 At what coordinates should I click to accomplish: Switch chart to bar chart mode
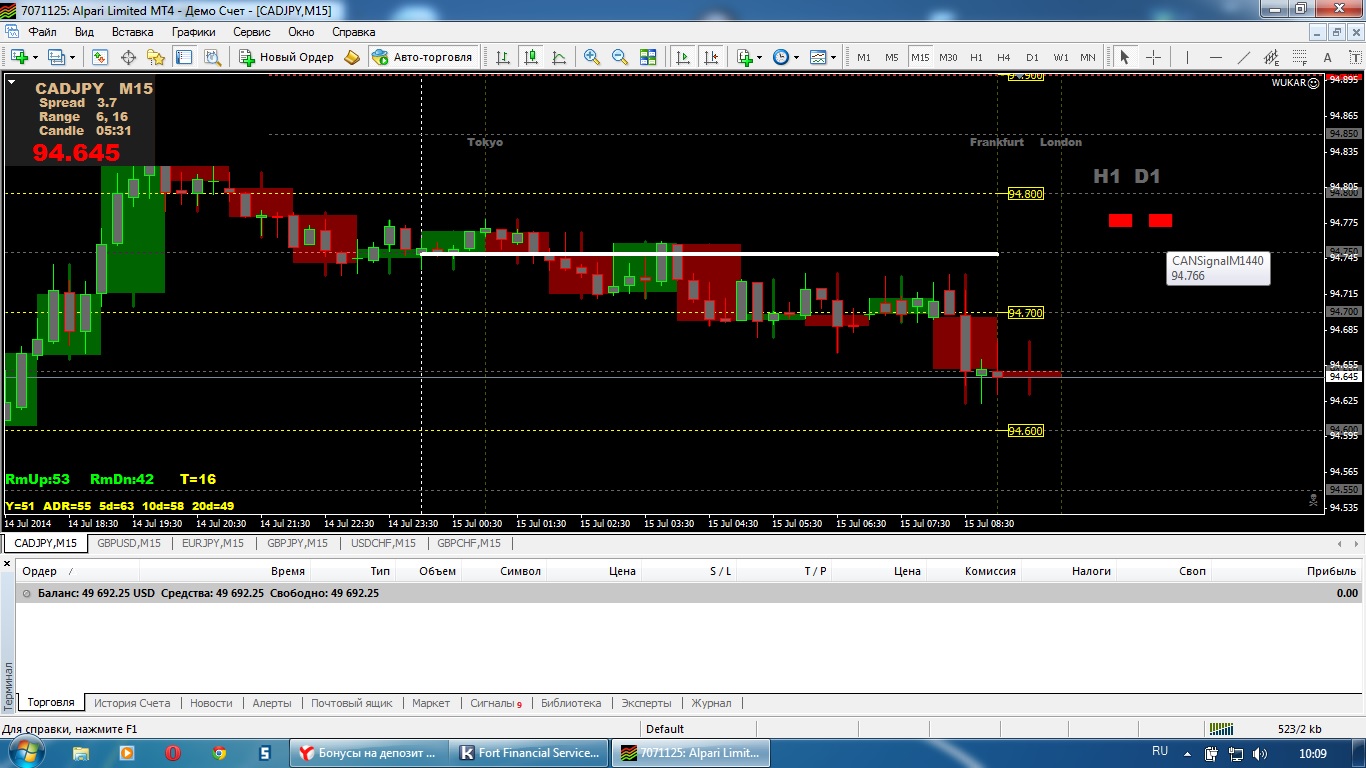[x=502, y=57]
